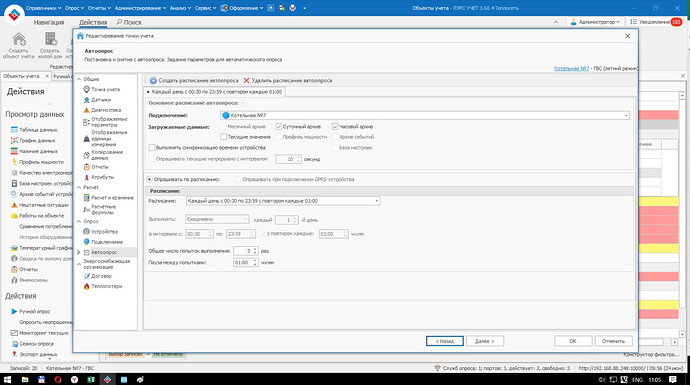
Task: Enable Текущие значения checkbox
Action: point(223,137)
